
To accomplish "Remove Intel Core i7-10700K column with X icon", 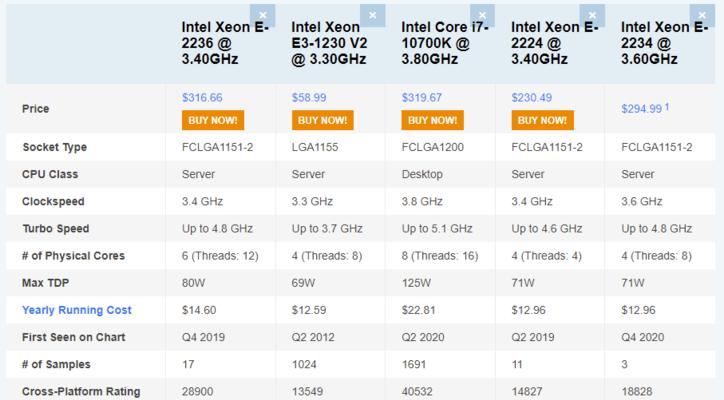I will 483,15.
